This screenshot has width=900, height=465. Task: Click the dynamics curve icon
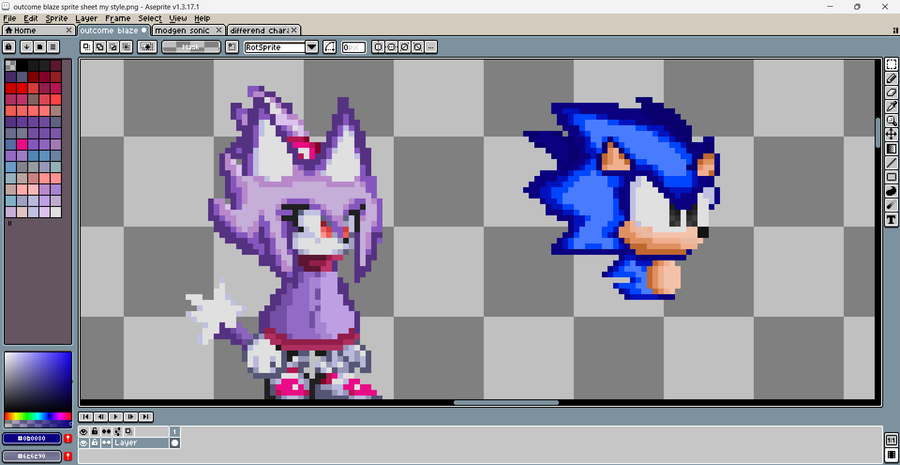pyautogui.click(x=329, y=47)
